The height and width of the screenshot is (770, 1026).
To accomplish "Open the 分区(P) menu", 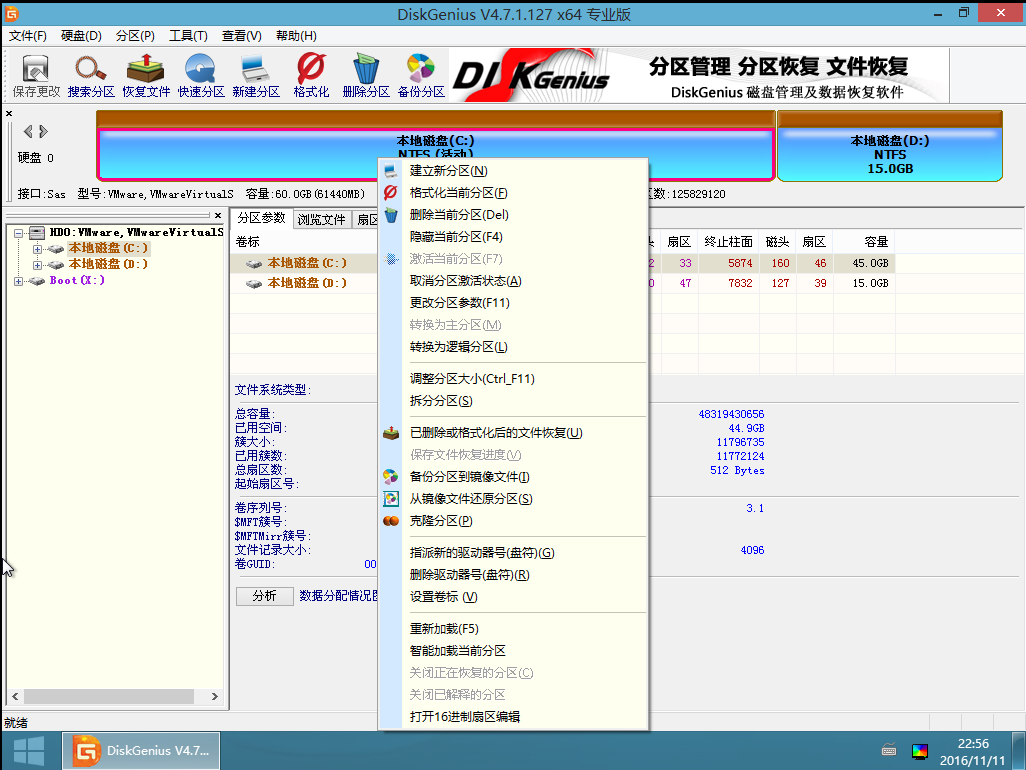I will [135, 36].
